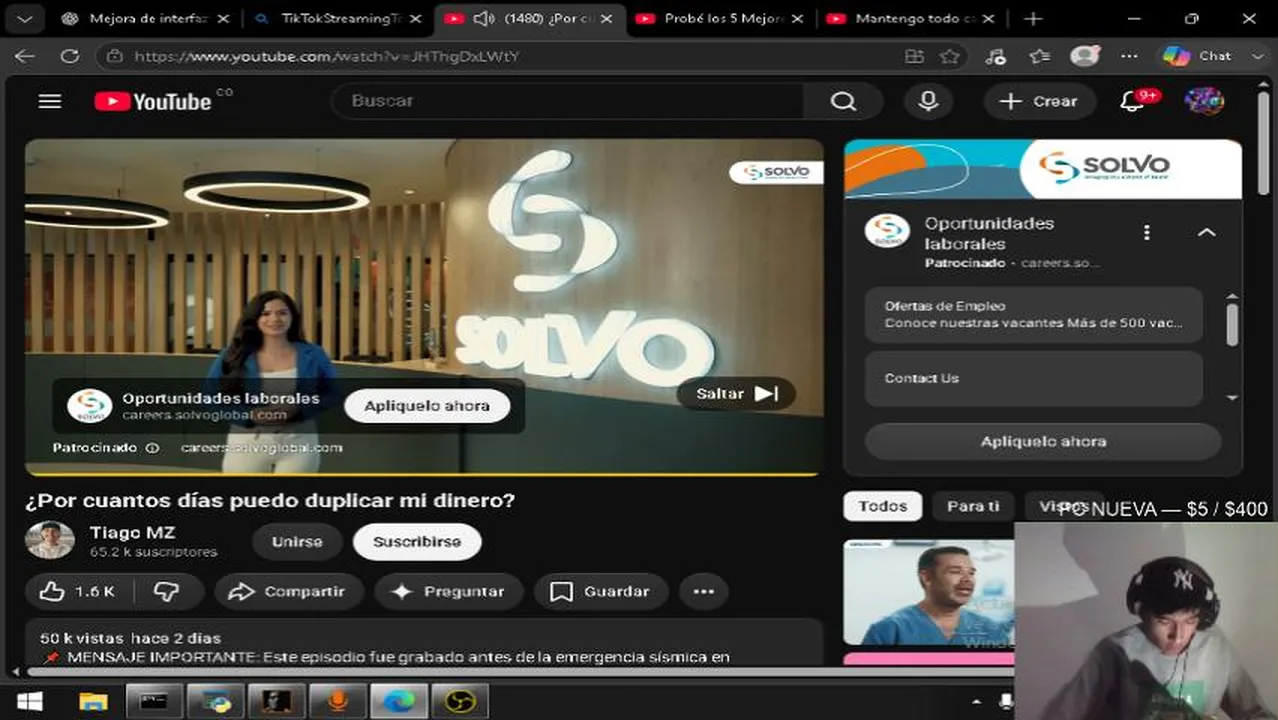Open the YouTube notifications bell
The height and width of the screenshot is (720, 1278).
tap(1132, 101)
